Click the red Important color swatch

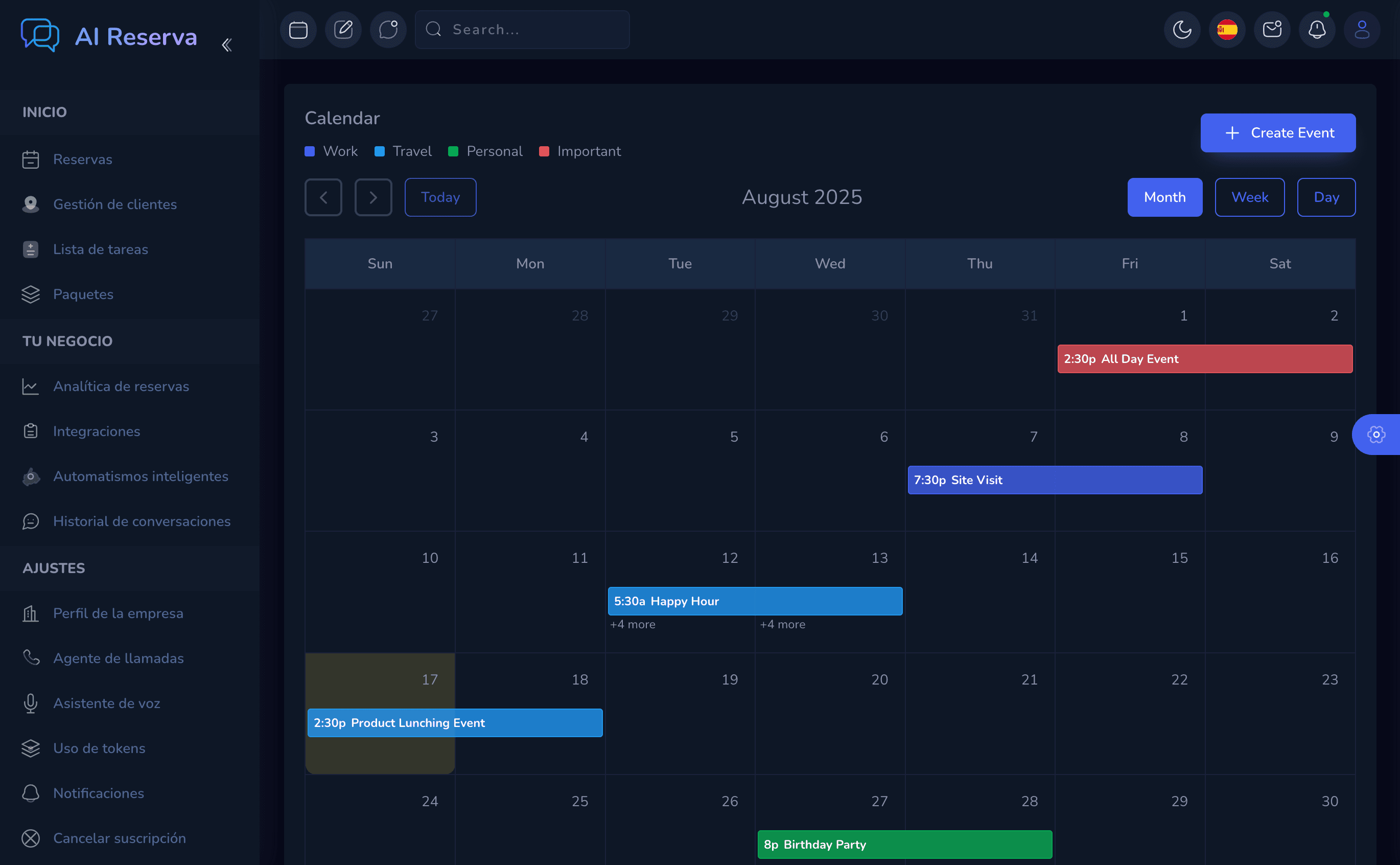click(544, 152)
